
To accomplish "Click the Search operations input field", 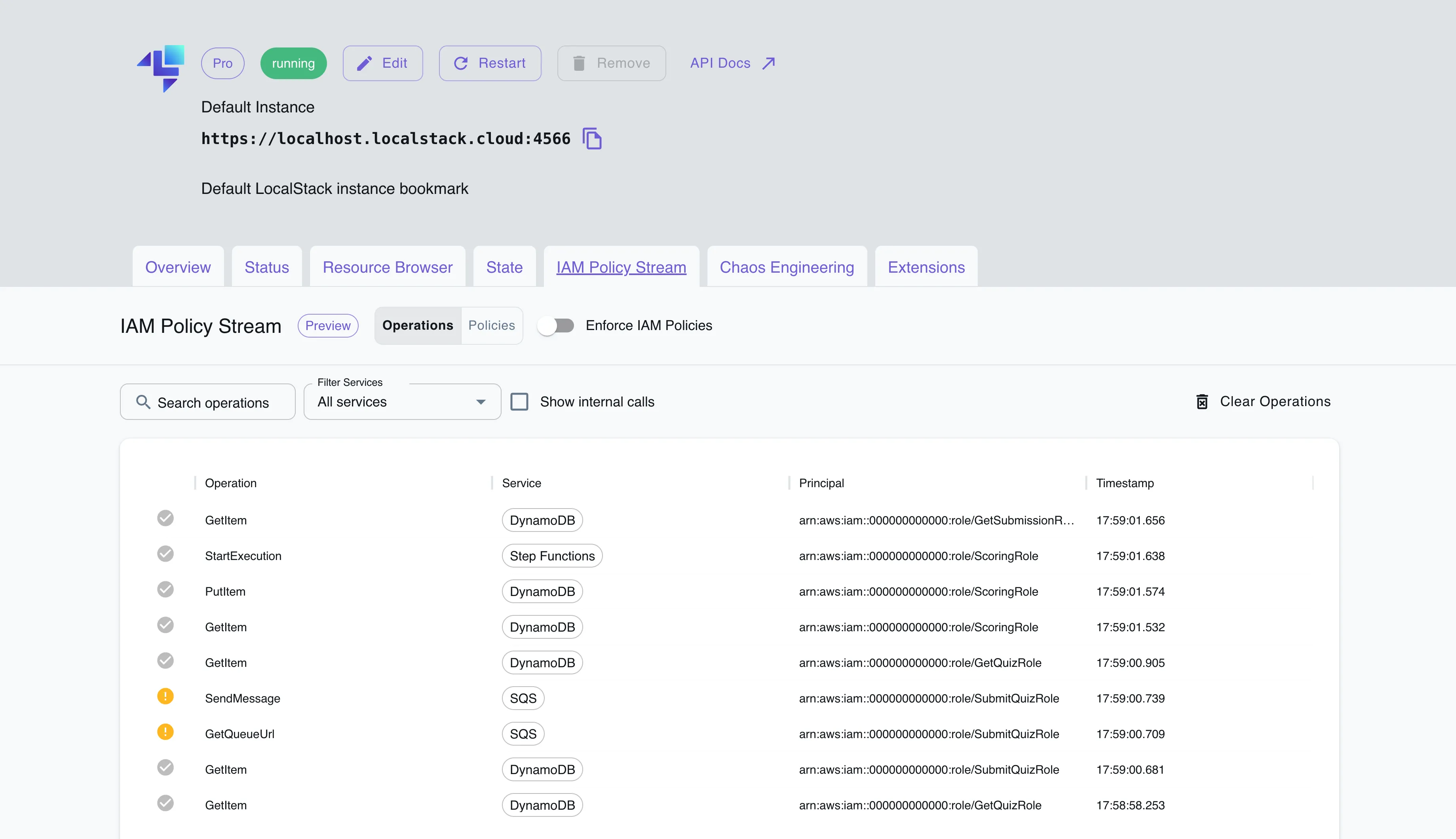I will 213,402.
